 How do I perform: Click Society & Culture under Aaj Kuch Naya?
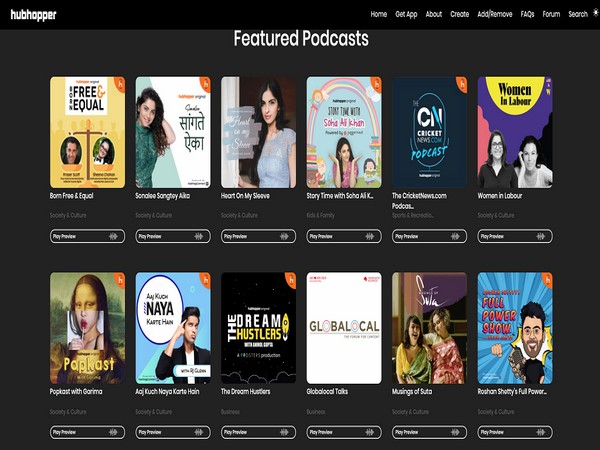click(154, 412)
